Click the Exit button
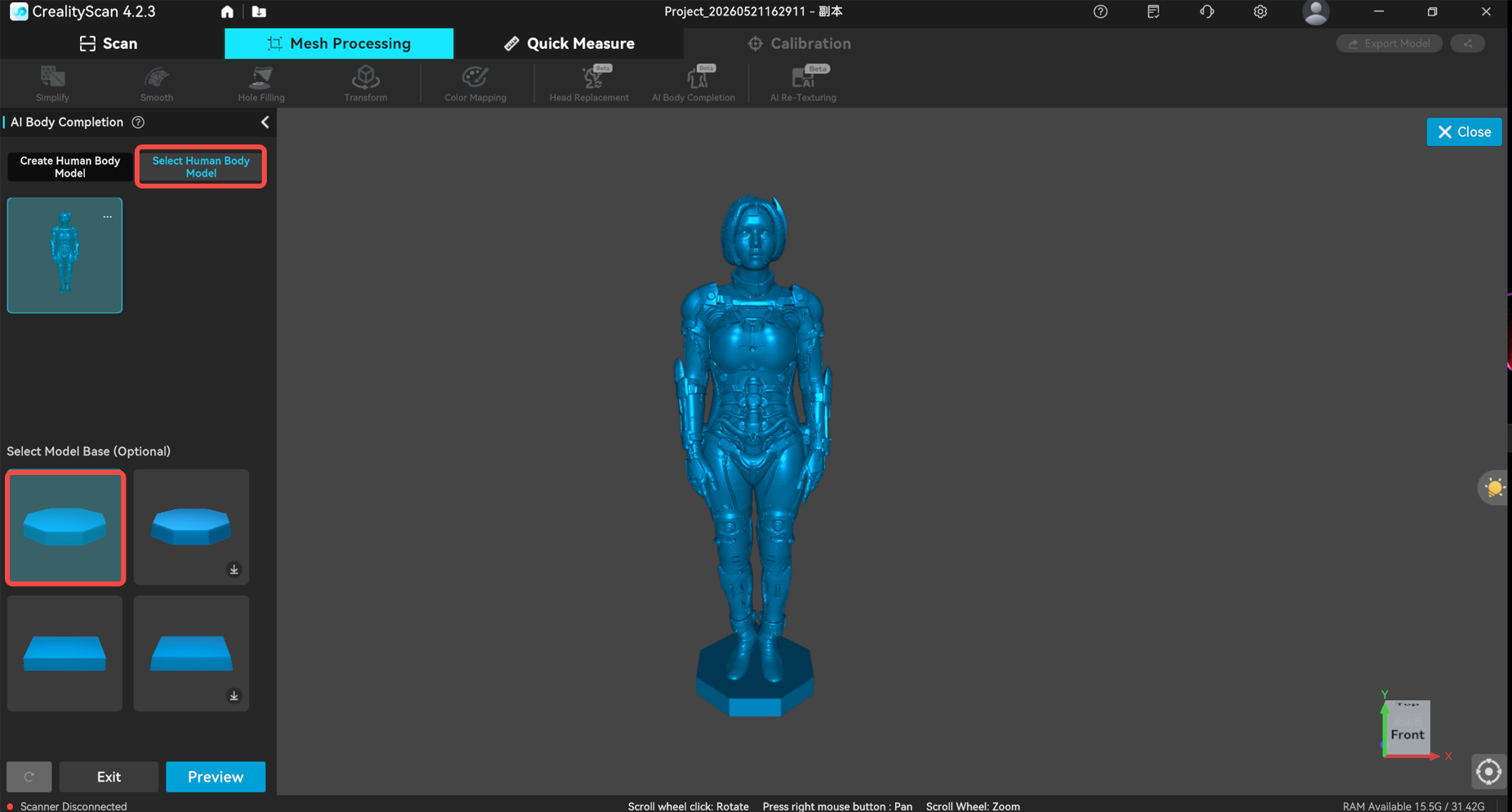Viewport: 1512px width, 812px height. pyautogui.click(x=109, y=777)
